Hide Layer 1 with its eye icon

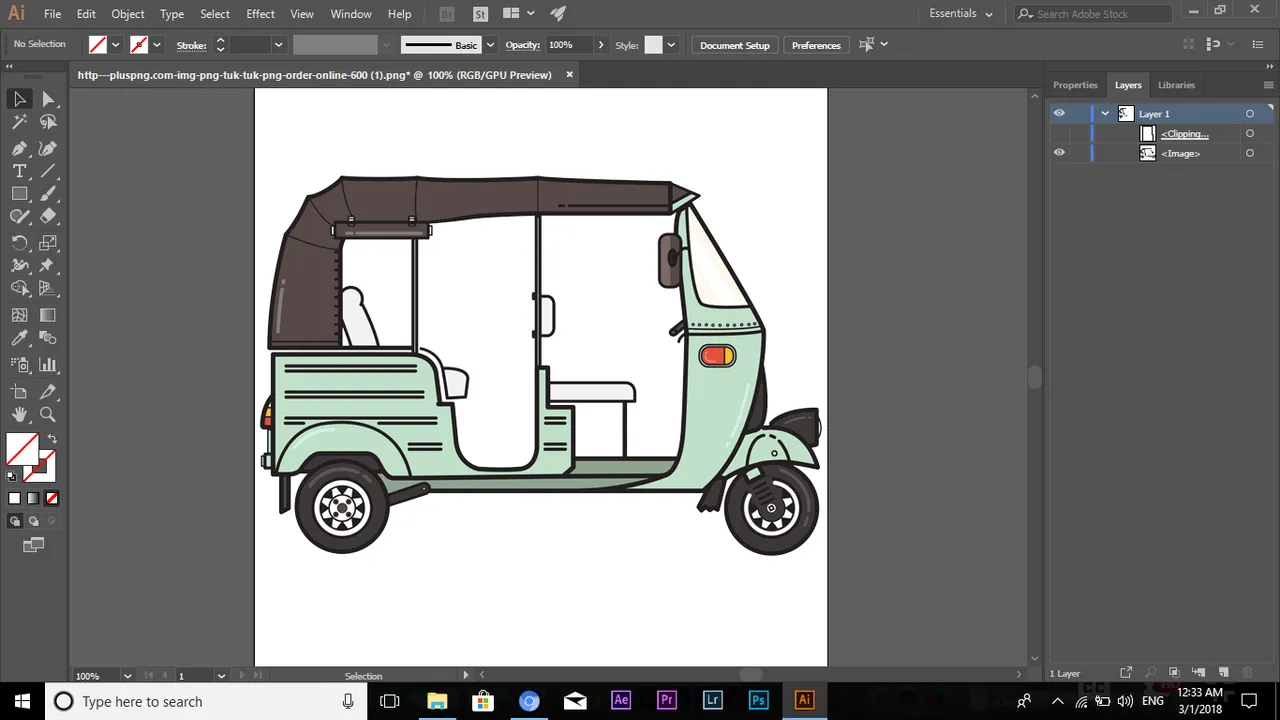pos(1059,113)
